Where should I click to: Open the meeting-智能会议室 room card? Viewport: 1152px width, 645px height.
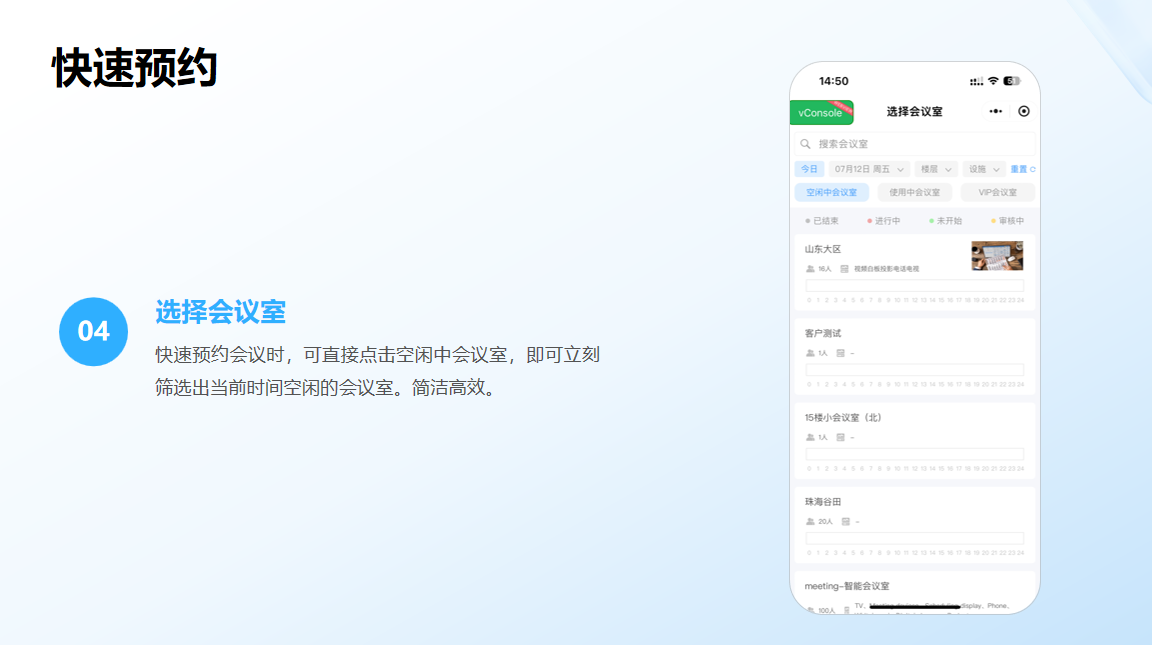click(915, 593)
